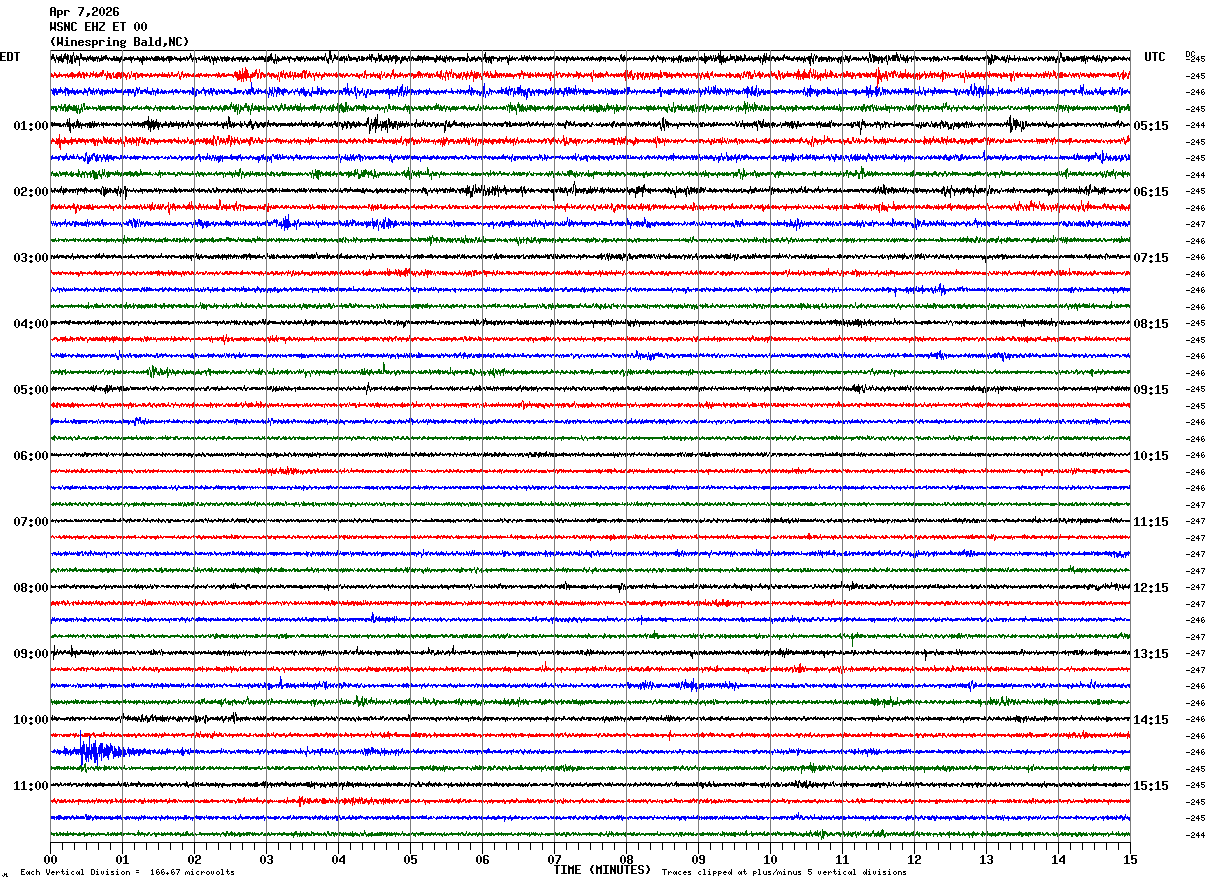Screen dimensions: 1210x886
Task: Click the 'Each Vertical Division = 166.67 microvolts' note
Action: [x=127, y=873]
